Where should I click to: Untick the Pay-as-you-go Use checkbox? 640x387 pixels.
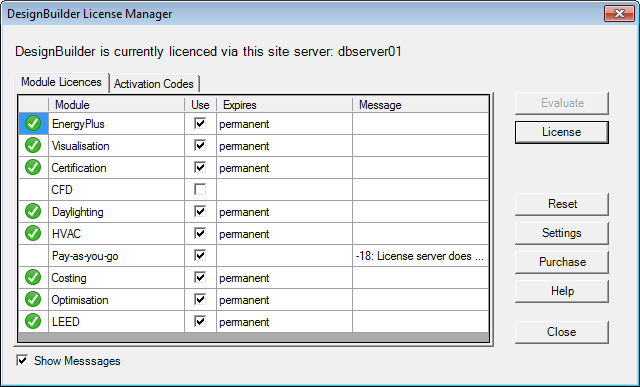point(200,256)
